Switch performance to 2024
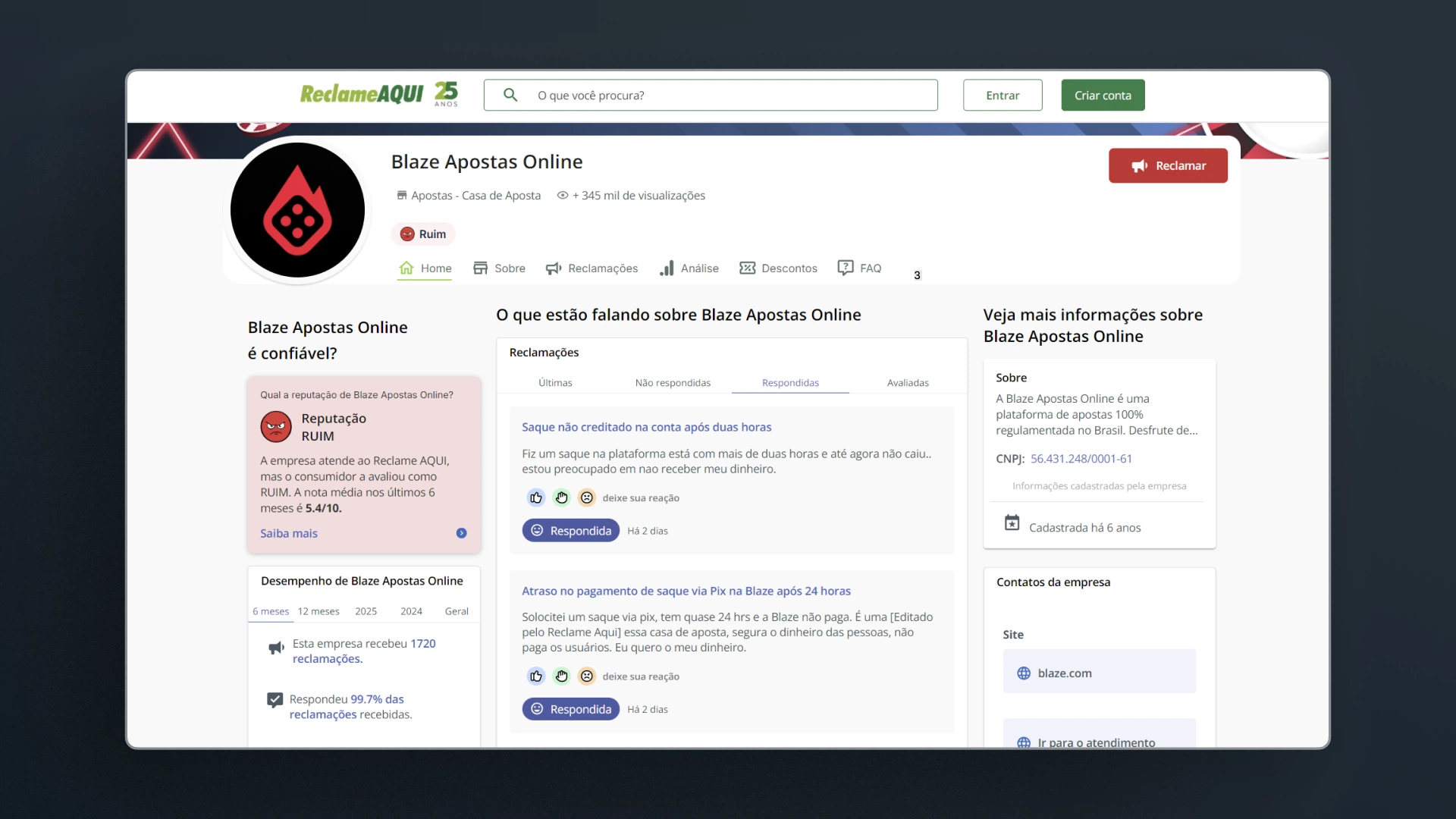This screenshot has height=819, width=1456. 411,611
